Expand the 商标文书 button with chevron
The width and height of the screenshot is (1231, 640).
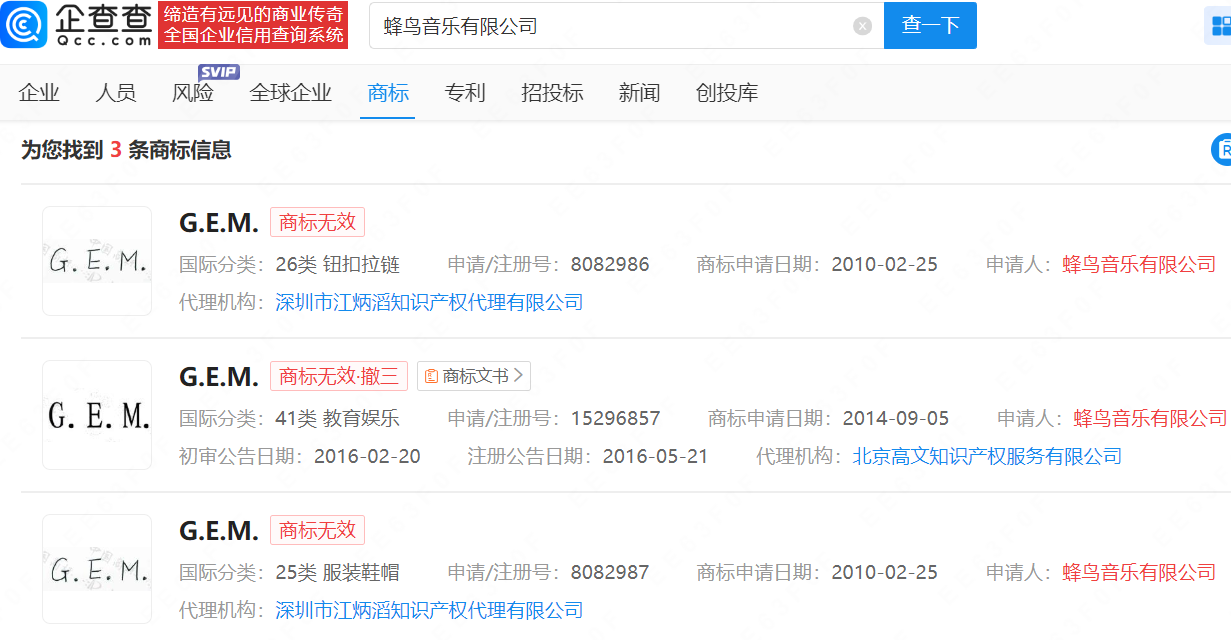(x=474, y=376)
